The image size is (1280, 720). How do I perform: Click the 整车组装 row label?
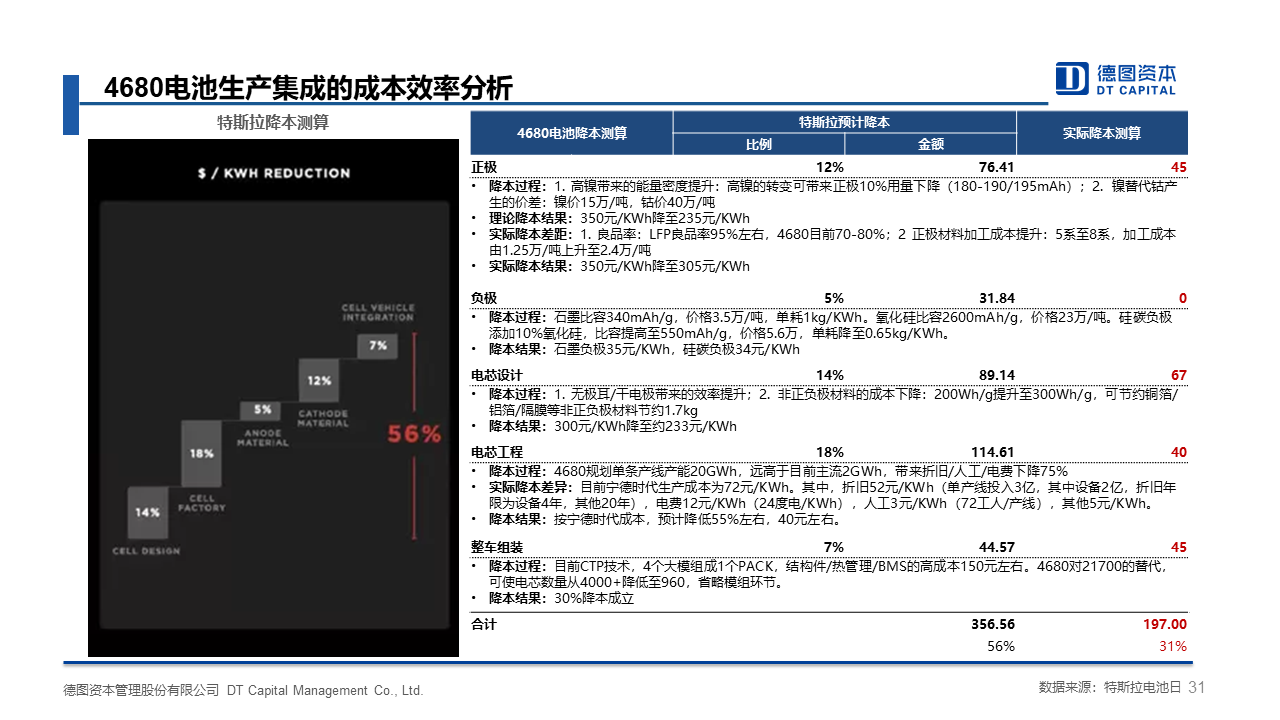click(x=497, y=547)
